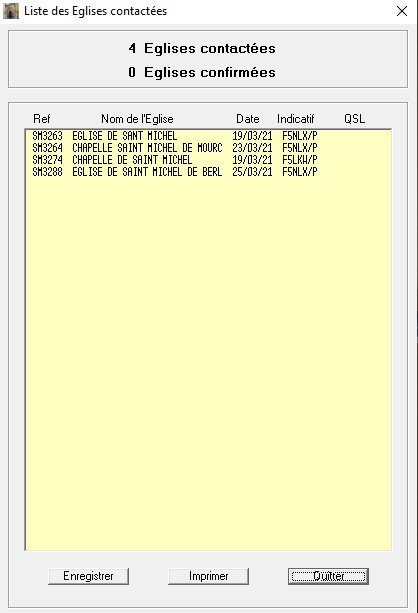This screenshot has width=418, height=613.
Task: Click the application icon in title bar
Action: [x=11, y=11]
